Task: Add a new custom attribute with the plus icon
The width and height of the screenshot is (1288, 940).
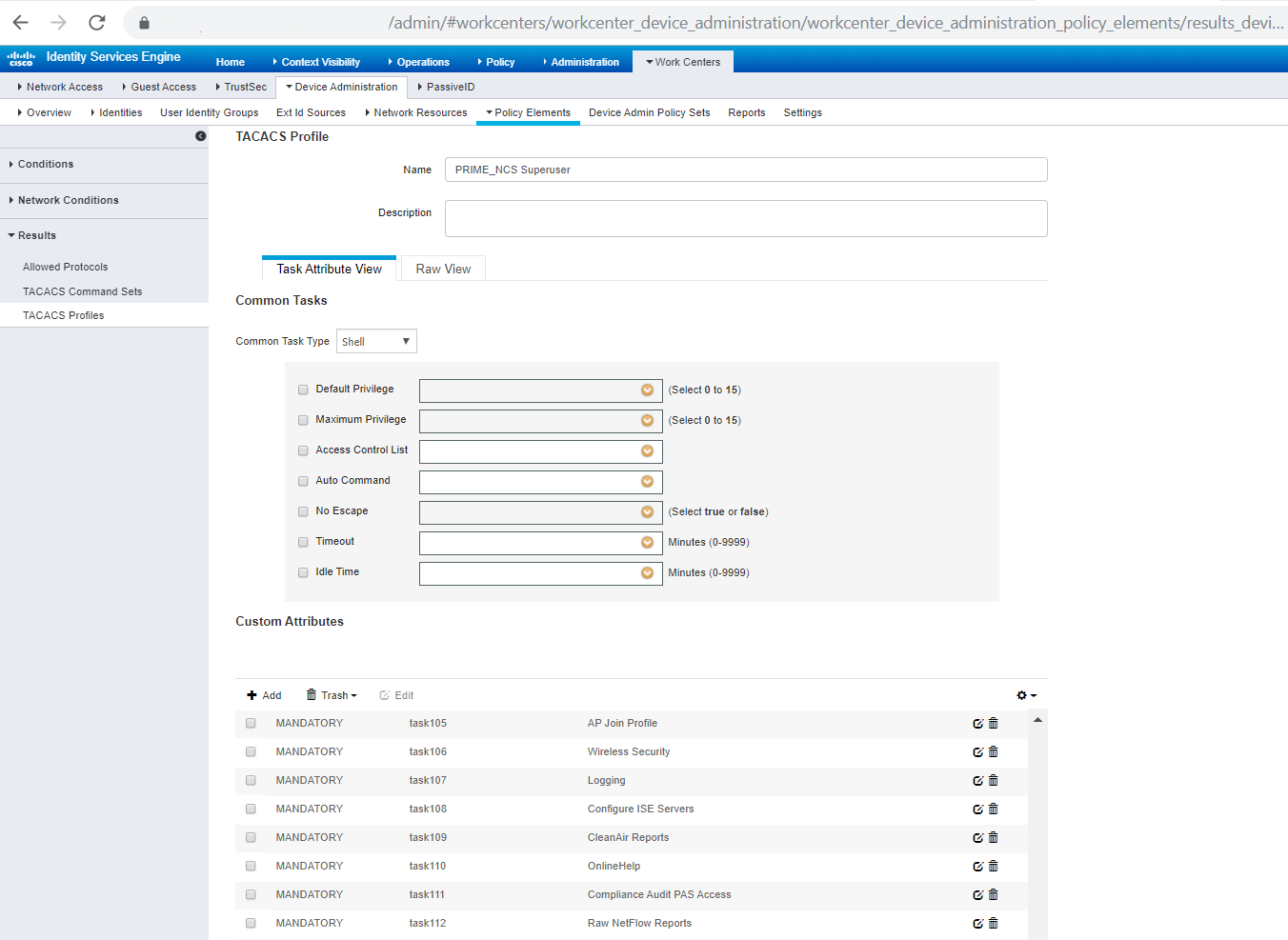Action: tap(264, 695)
